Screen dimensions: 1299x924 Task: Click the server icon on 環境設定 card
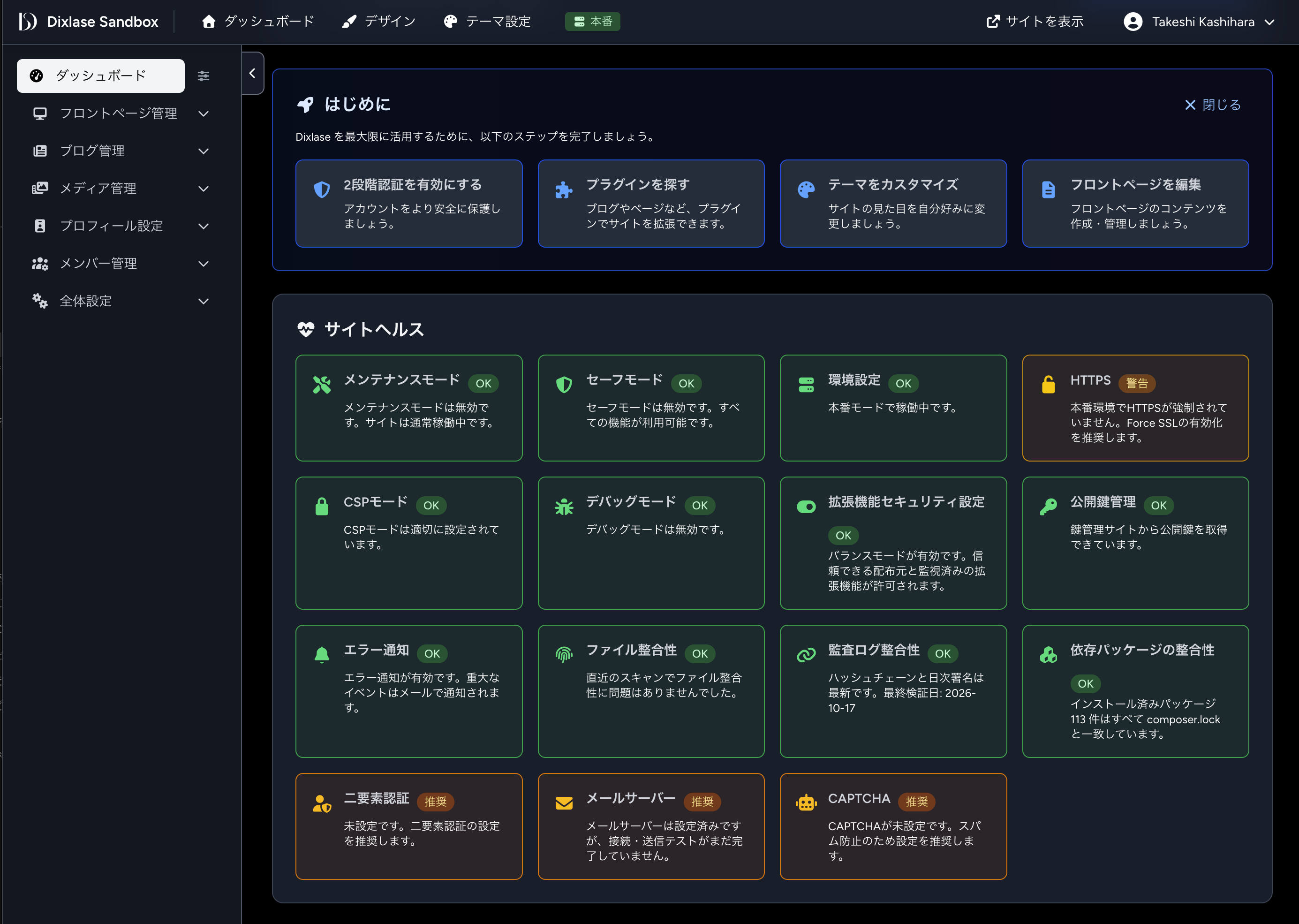click(x=806, y=385)
